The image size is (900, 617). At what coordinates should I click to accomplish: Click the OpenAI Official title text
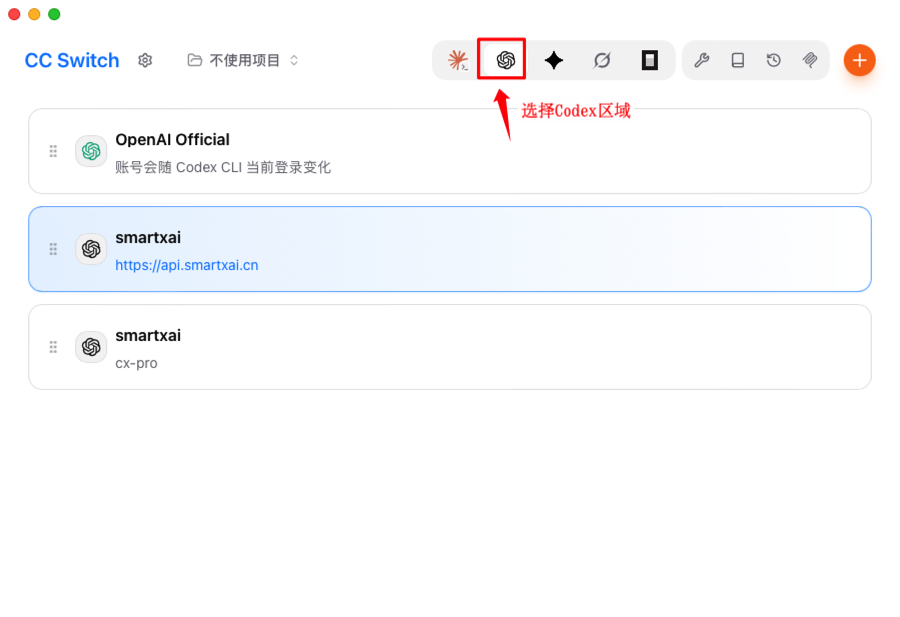click(x=172, y=139)
